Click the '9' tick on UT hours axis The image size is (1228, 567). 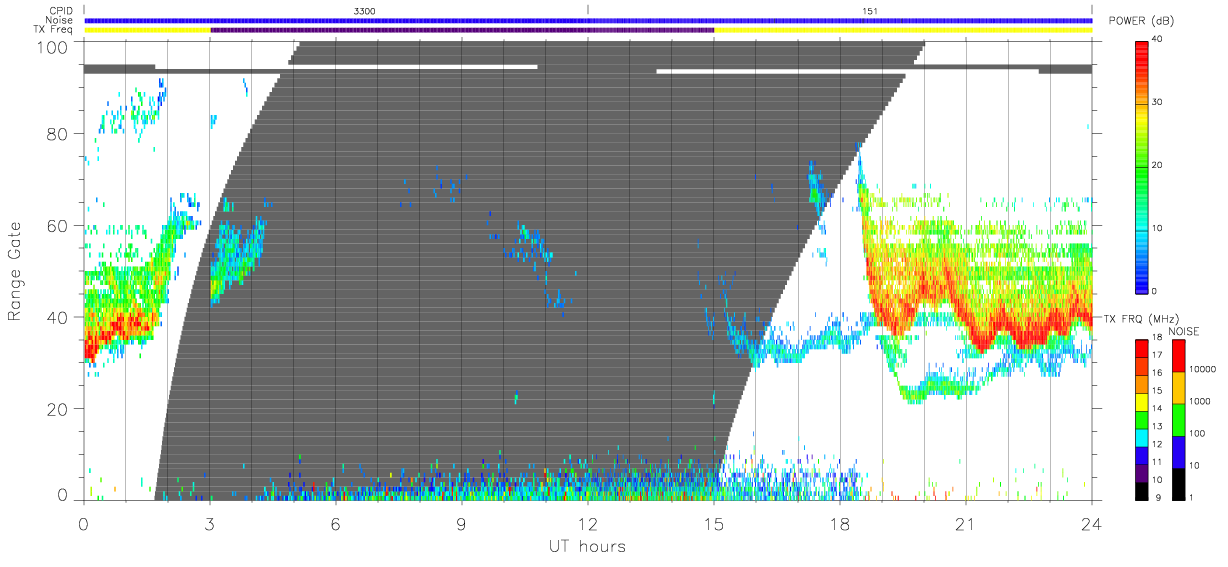[x=461, y=523]
